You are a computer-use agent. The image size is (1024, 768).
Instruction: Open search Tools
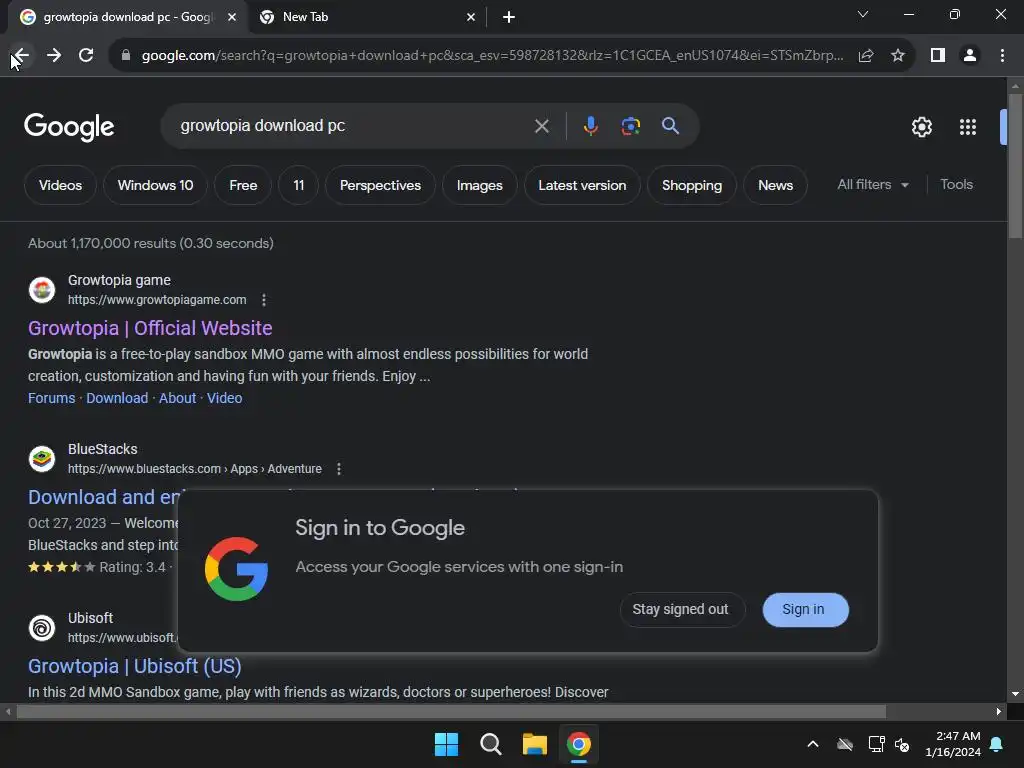coord(956,185)
